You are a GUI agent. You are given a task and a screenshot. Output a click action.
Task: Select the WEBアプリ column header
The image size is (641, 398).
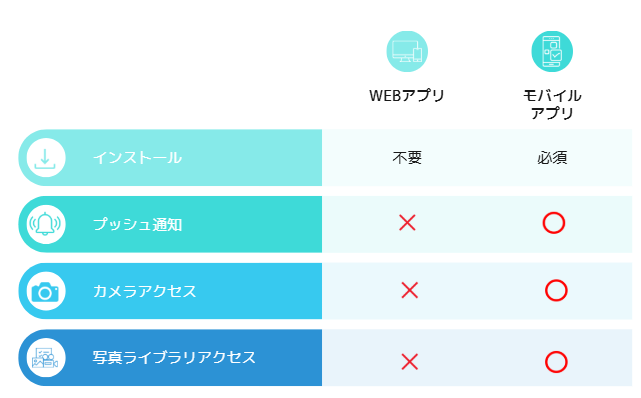point(407,96)
